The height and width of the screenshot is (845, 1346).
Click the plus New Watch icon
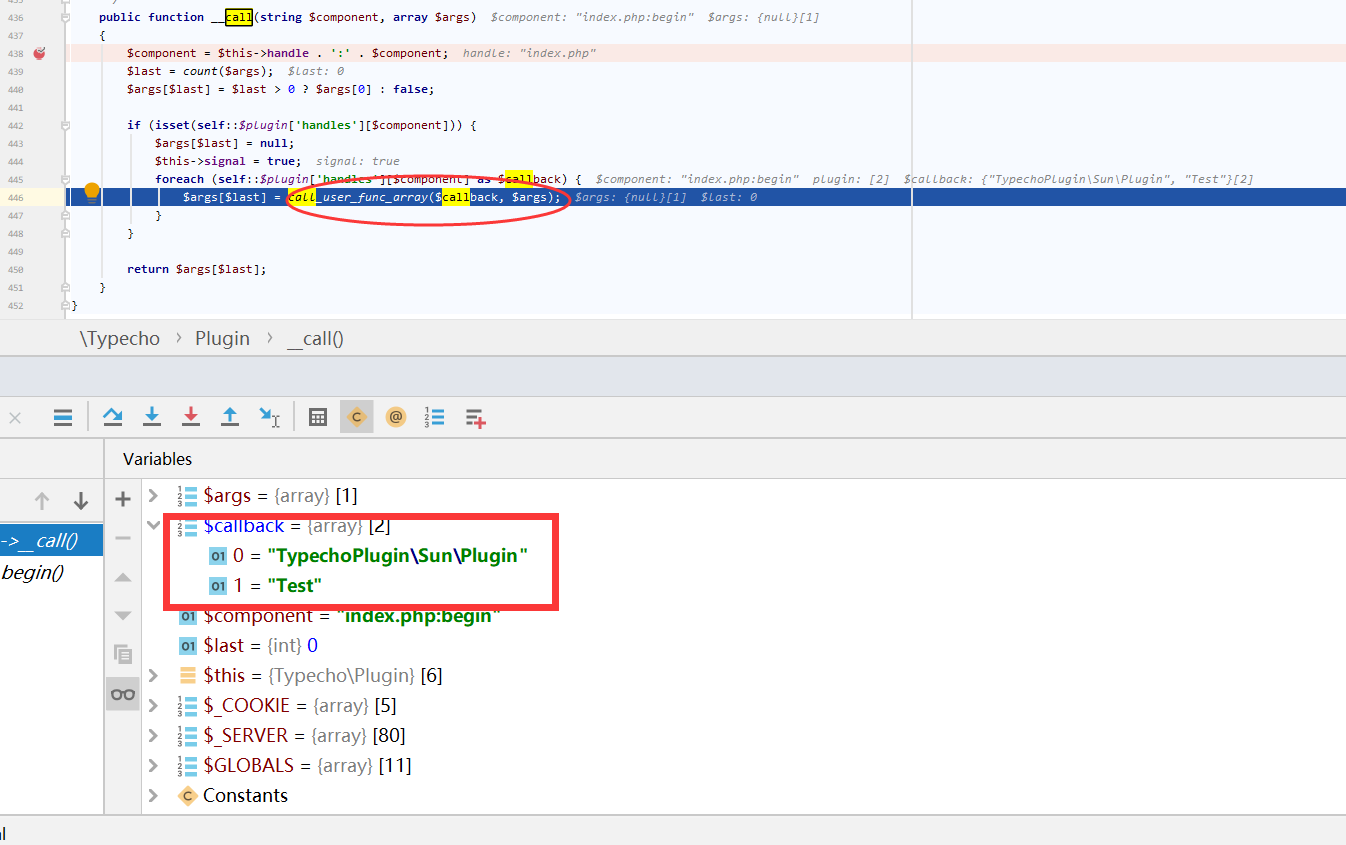(x=123, y=499)
